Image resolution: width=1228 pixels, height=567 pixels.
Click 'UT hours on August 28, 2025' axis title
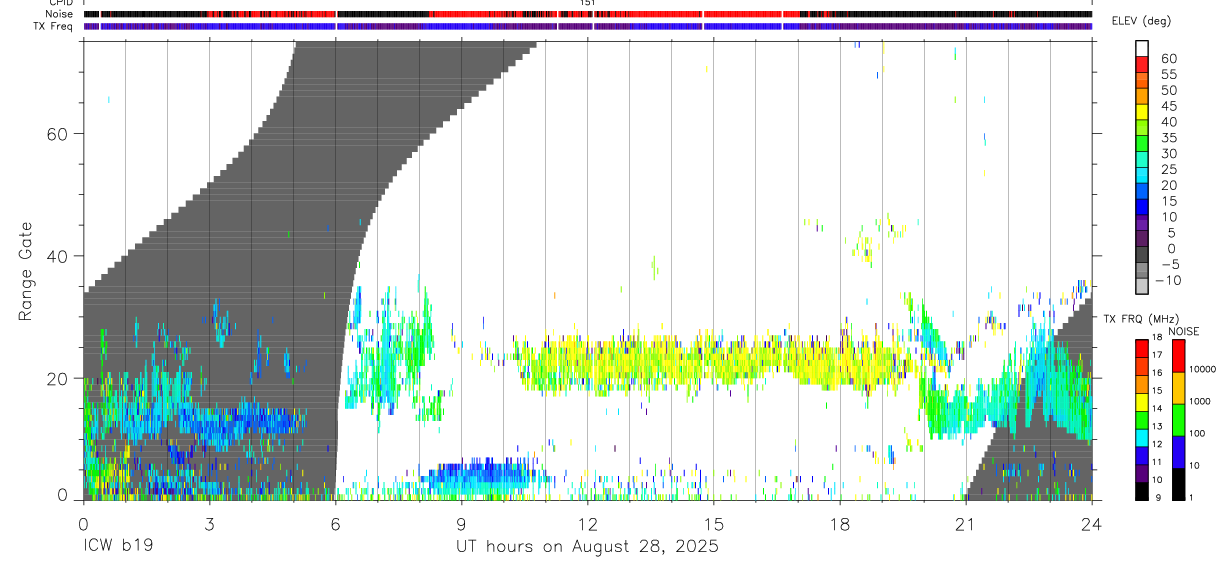588,547
